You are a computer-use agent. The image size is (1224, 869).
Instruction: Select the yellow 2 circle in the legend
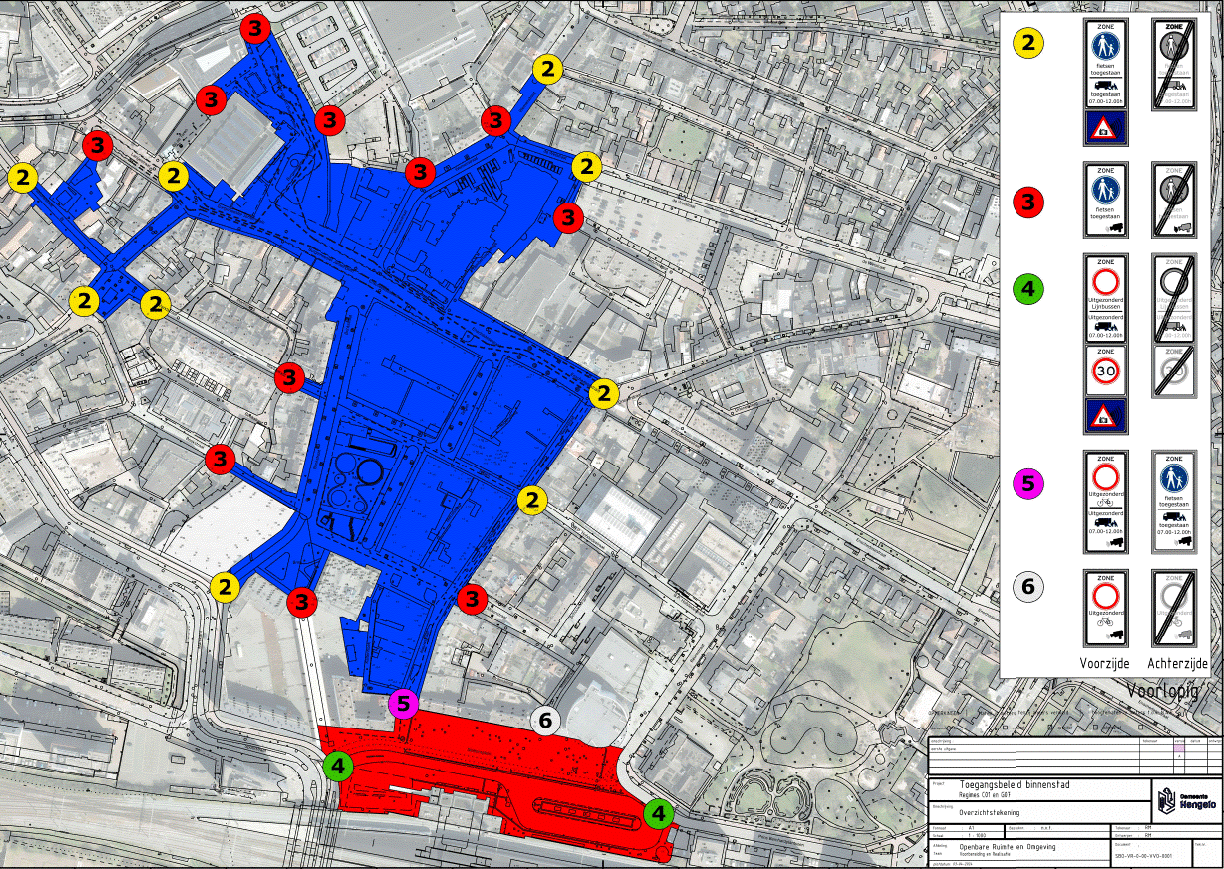[x=1028, y=43]
